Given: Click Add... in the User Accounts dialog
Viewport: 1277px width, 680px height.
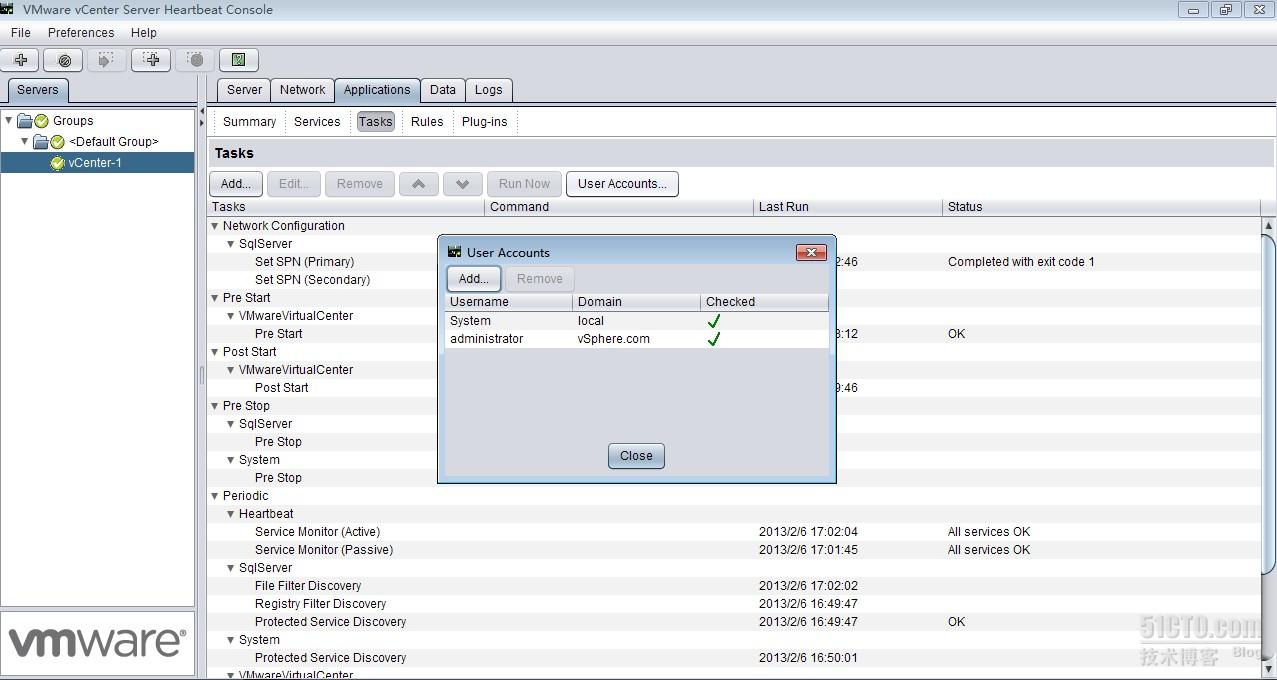Looking at the screenshot, I should tap(474, 279).
